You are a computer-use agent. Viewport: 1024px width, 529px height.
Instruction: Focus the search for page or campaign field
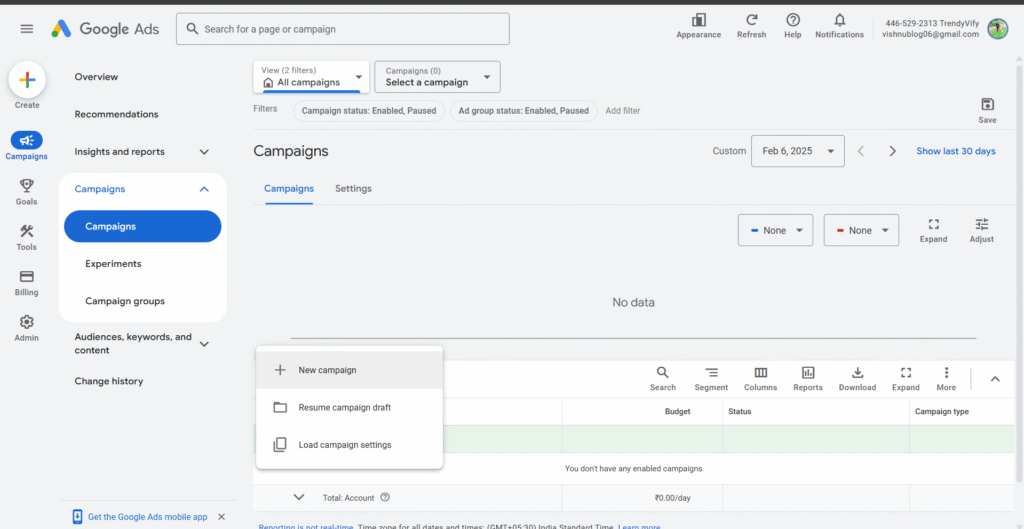tap(343, 29)
